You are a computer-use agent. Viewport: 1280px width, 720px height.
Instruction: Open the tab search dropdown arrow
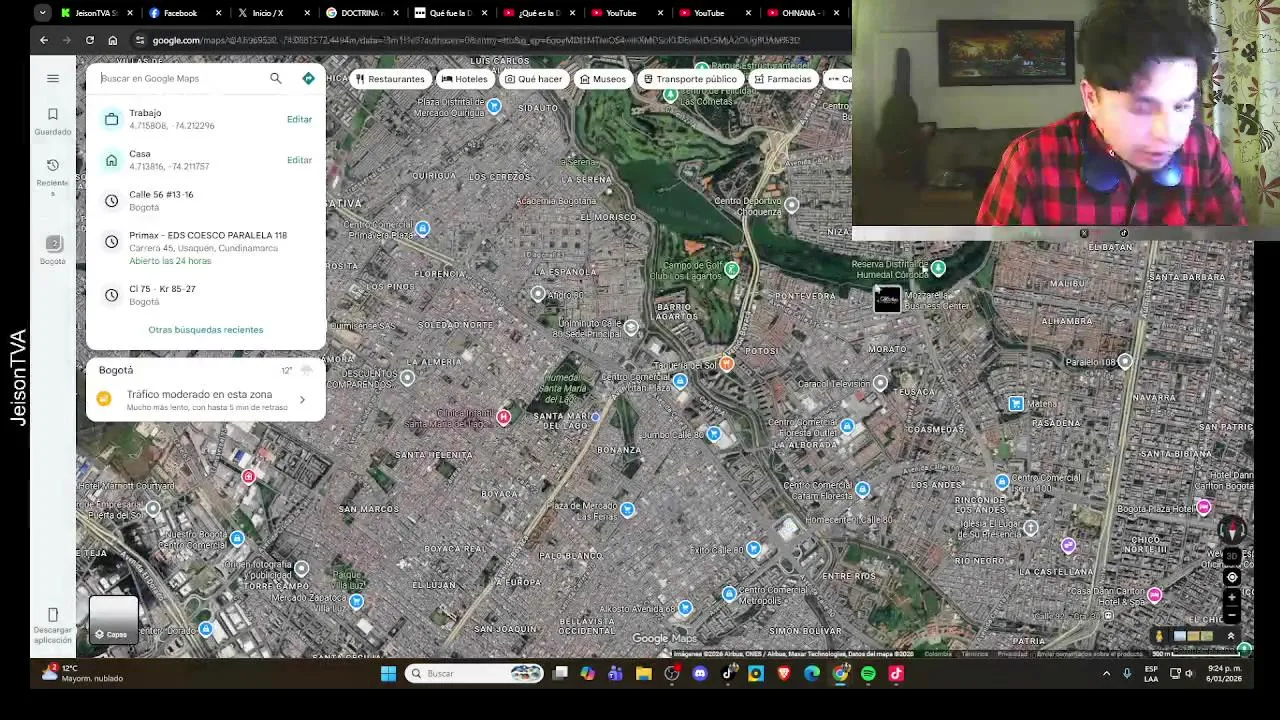42,13
